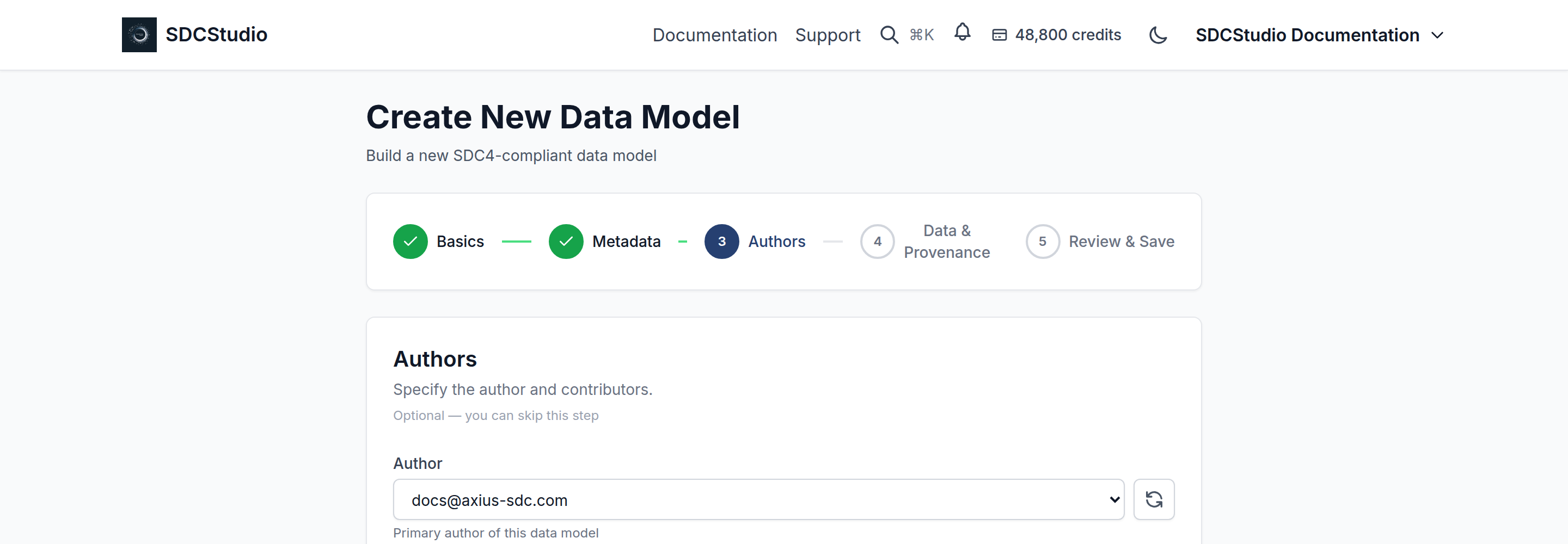The image size is (1568, 544).
Task: Go to step 5 circle
Action: pyautogui.click(x=1042, y=242)
